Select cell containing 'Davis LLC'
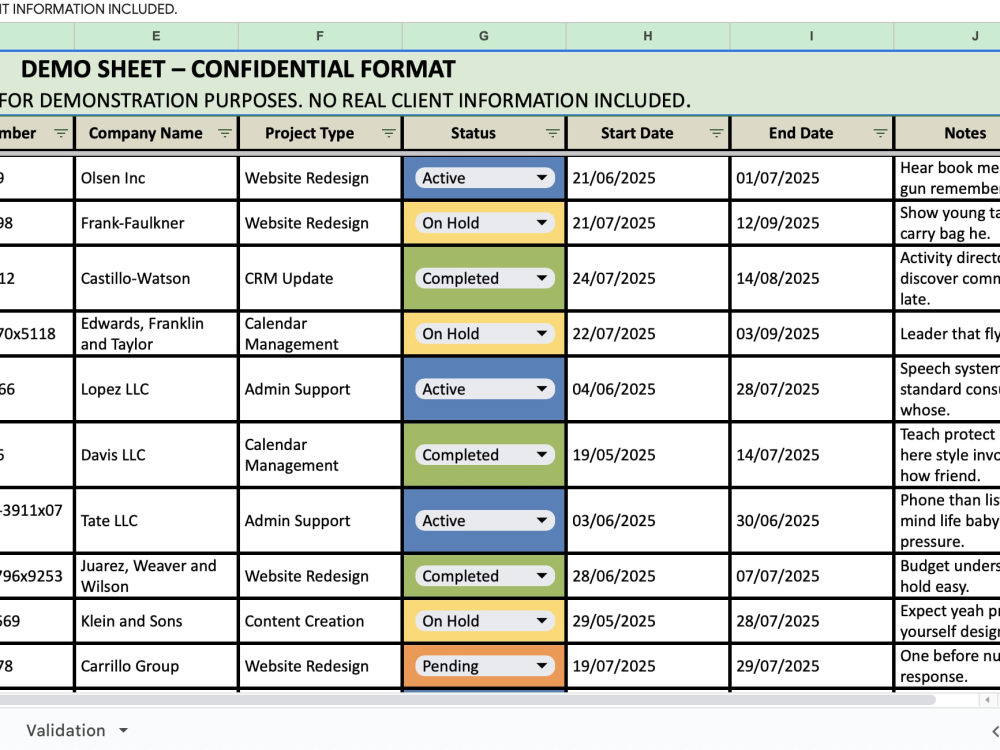This screenshot has width=1000, height=750. pos(156,455)
